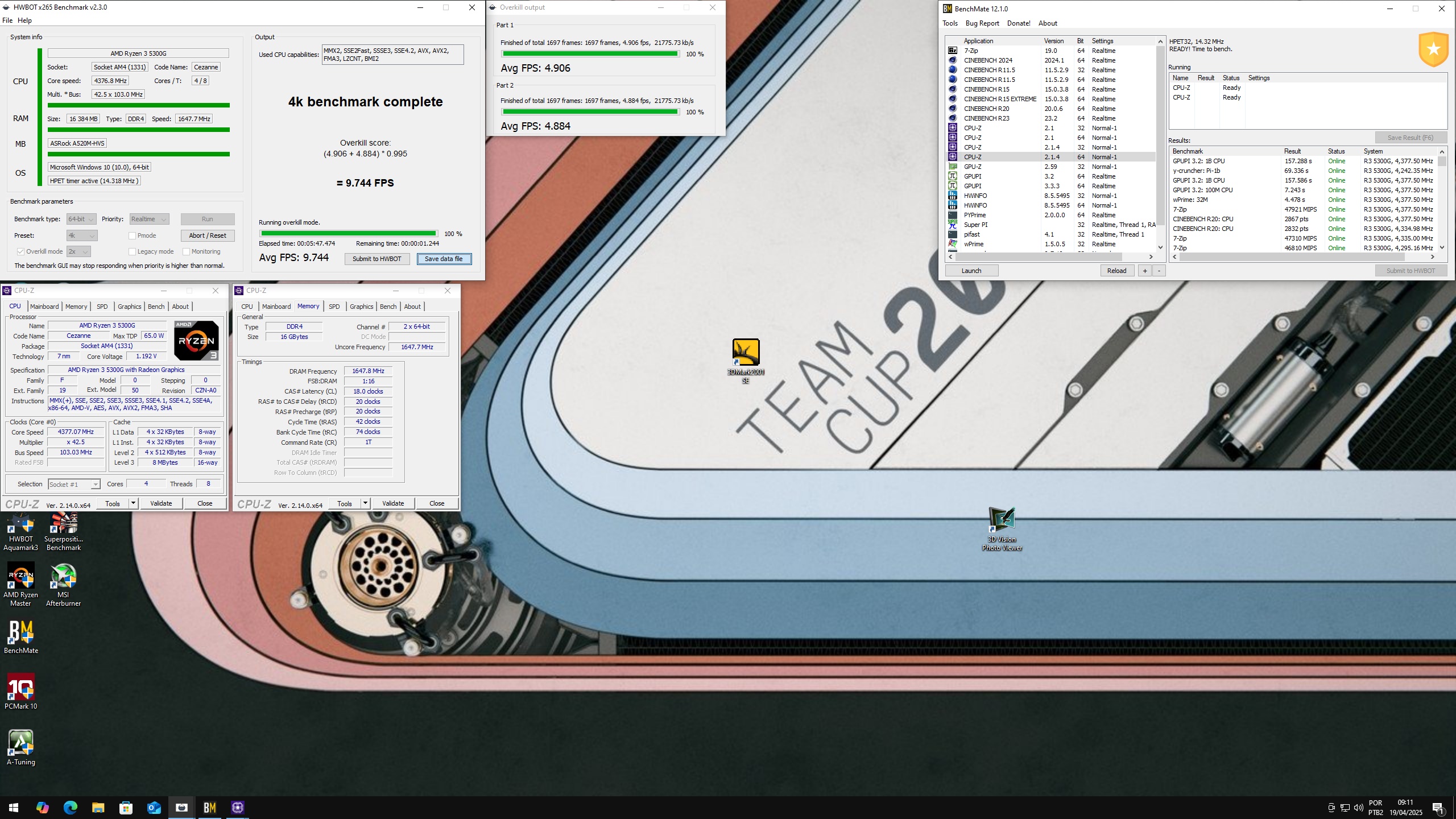Viewport: 1456px width, 819px height.
Task: Open Outlook from the taskbar
Action: point(154,808)
